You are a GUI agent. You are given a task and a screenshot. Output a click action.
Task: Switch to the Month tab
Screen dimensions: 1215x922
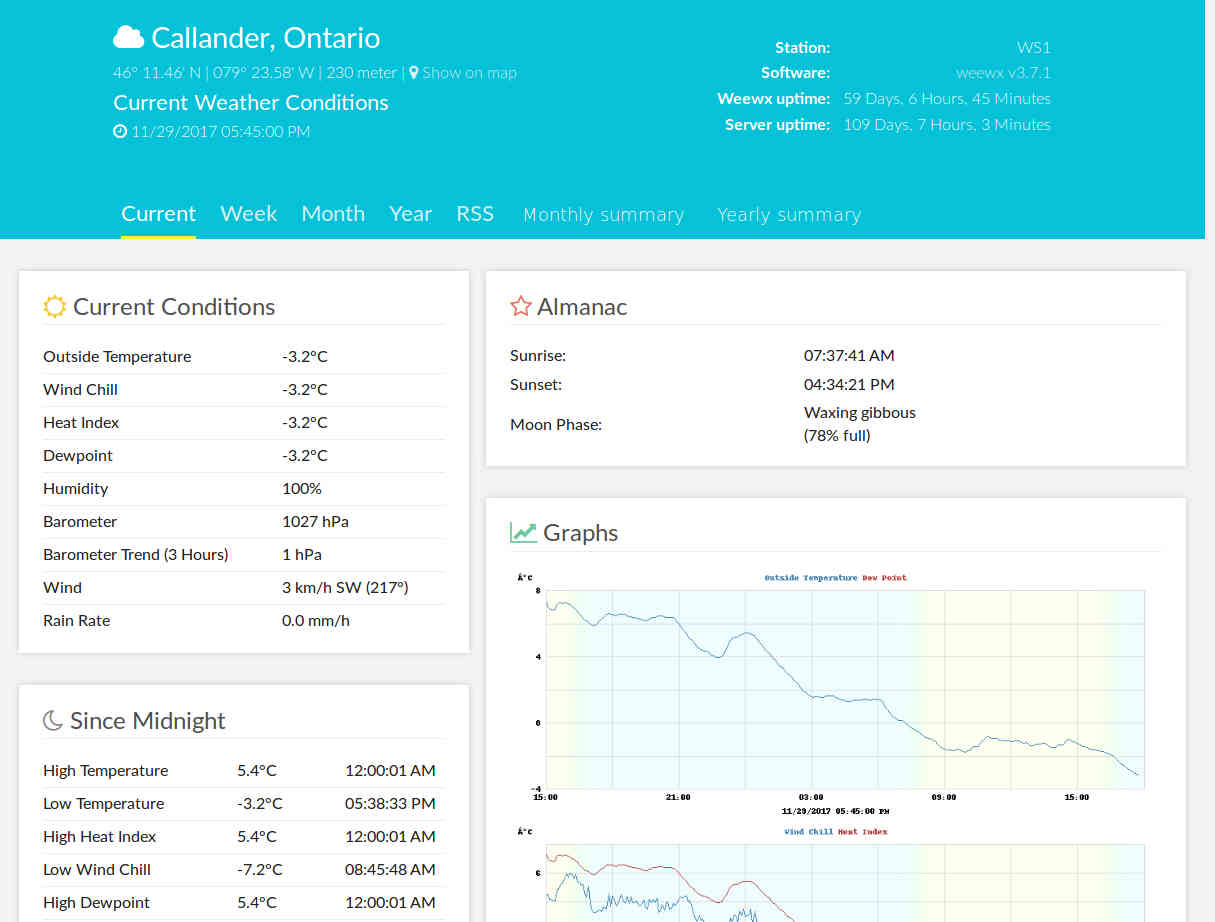[x=333, y=214]
